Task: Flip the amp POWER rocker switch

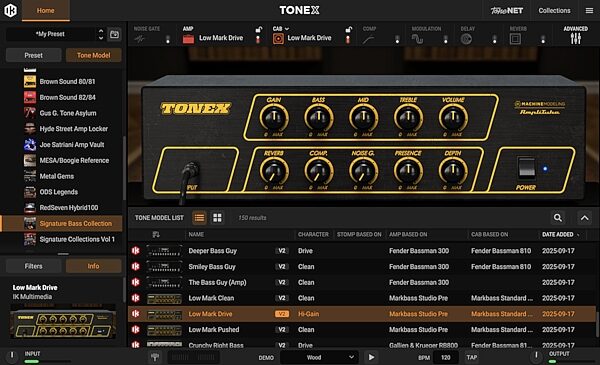Action: tap(527, 168)
